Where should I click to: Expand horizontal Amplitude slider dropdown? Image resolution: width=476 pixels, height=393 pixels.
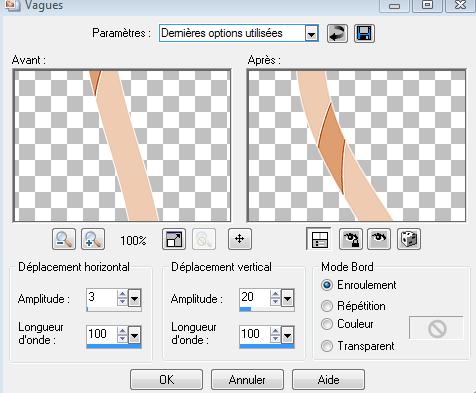coord(135,298)
